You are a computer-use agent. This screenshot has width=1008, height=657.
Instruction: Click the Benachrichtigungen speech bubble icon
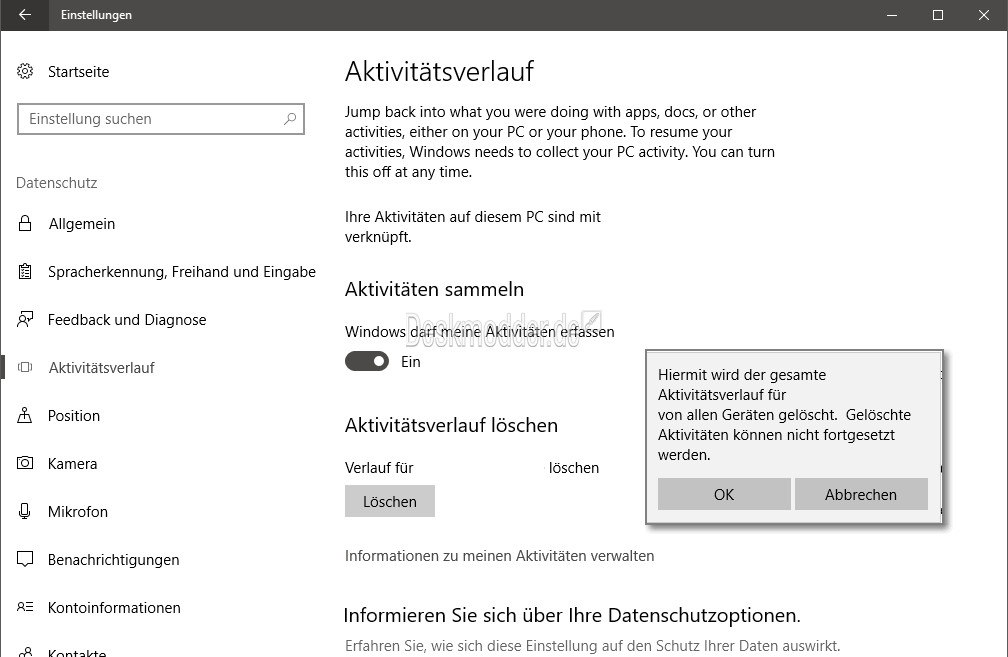(25, 559)
